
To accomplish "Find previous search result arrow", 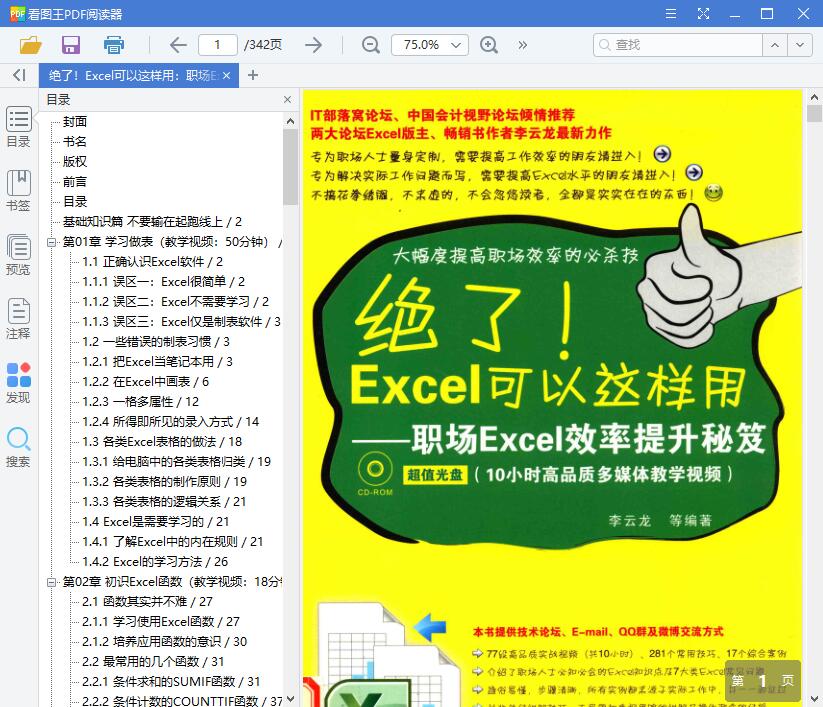I will point(775,45).
